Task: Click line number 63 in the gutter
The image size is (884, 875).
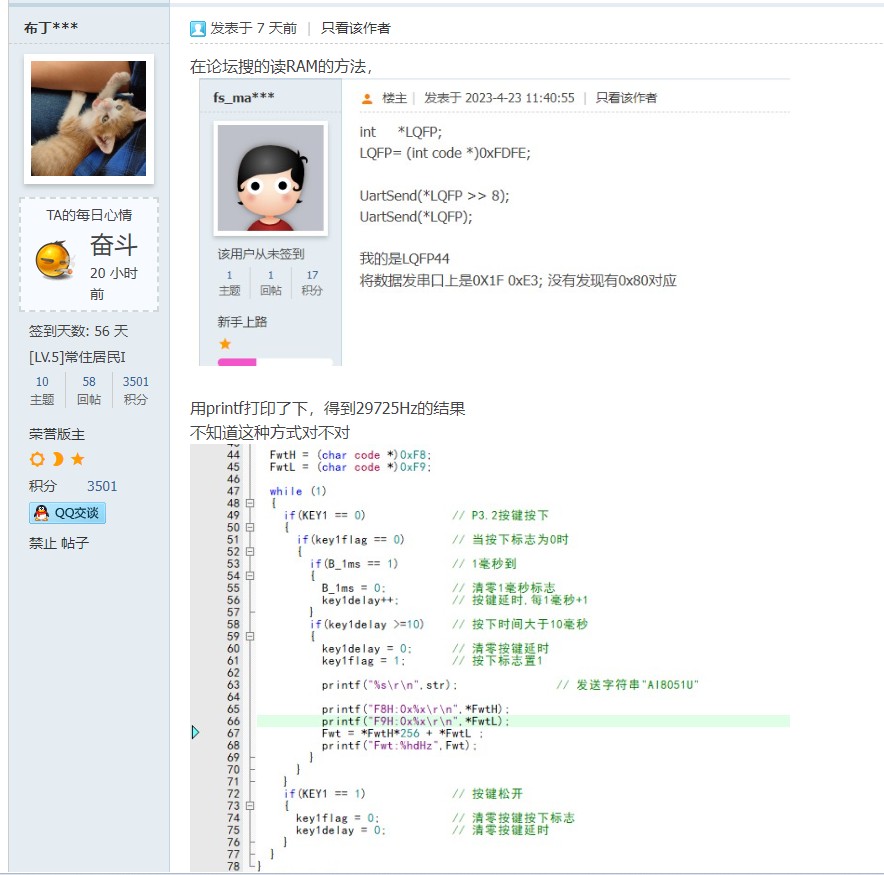Action: tap(233, 684)
